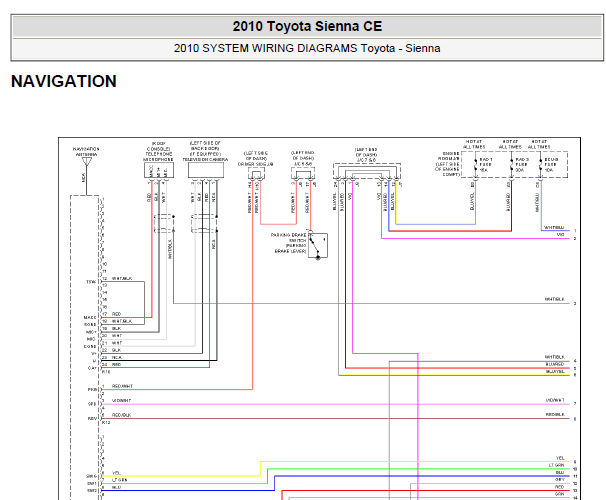Click the 'TELEPHONE MICROPHONE' label
Viewport: 606px width, 500px height.
[158, 156]
